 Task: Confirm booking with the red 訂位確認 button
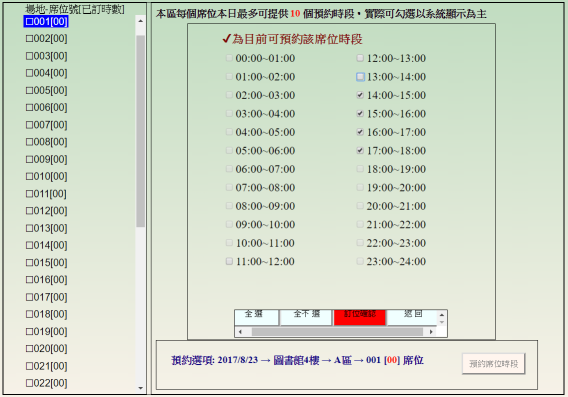[359, 317]
